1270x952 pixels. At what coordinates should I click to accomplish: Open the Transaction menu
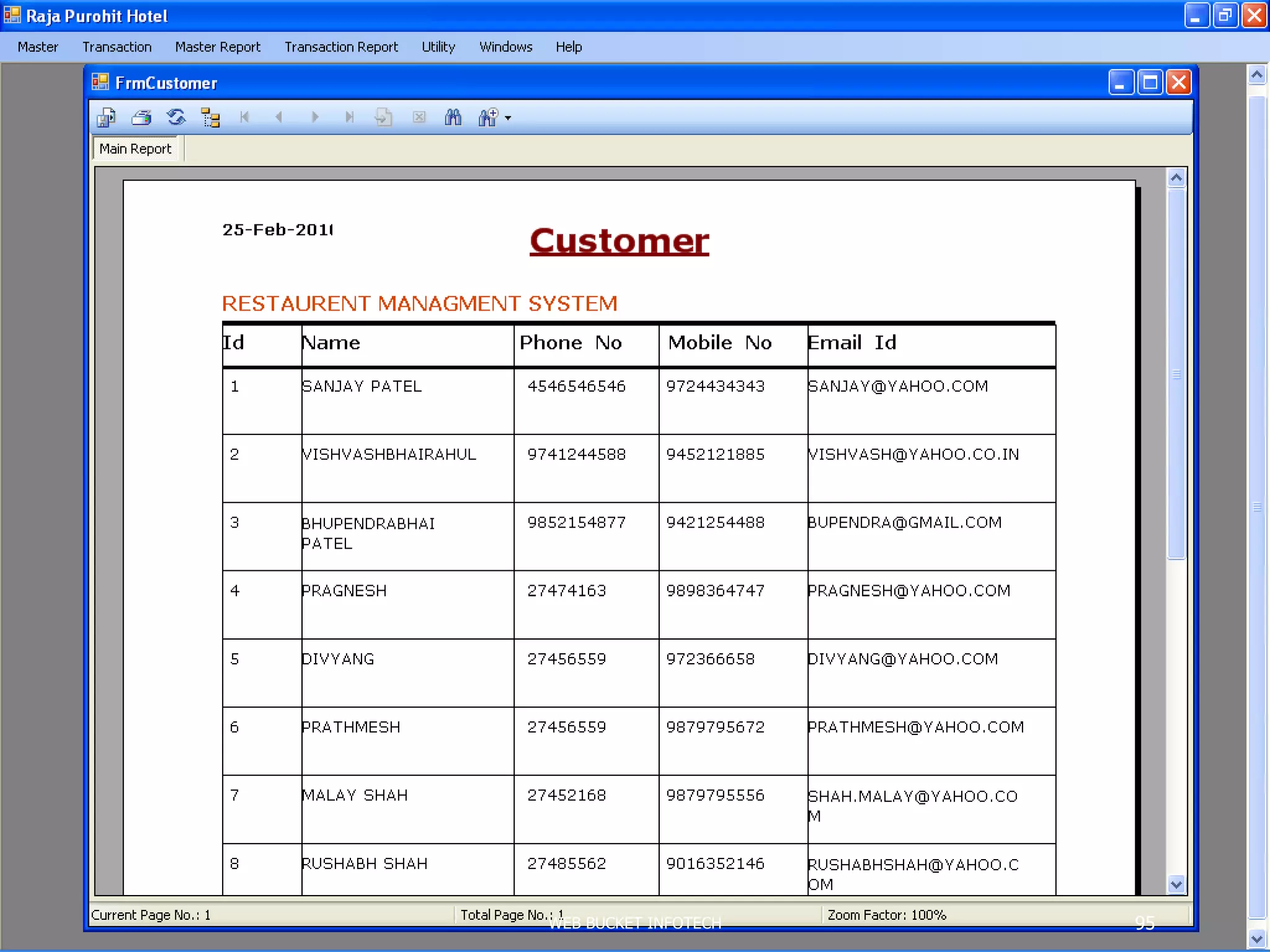(117, 47)
